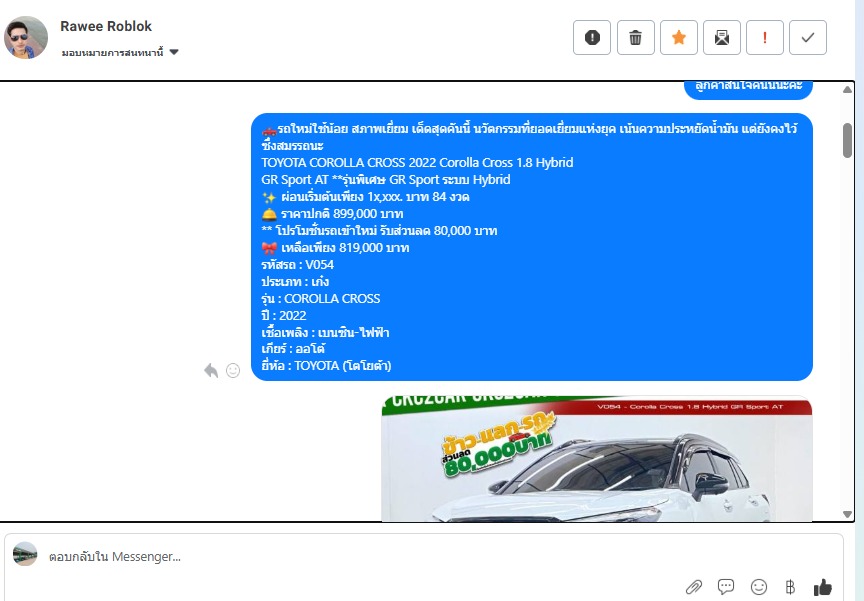Click the chat scrollbar down arrow
The image size is (864, 601).
coord(847,514)
